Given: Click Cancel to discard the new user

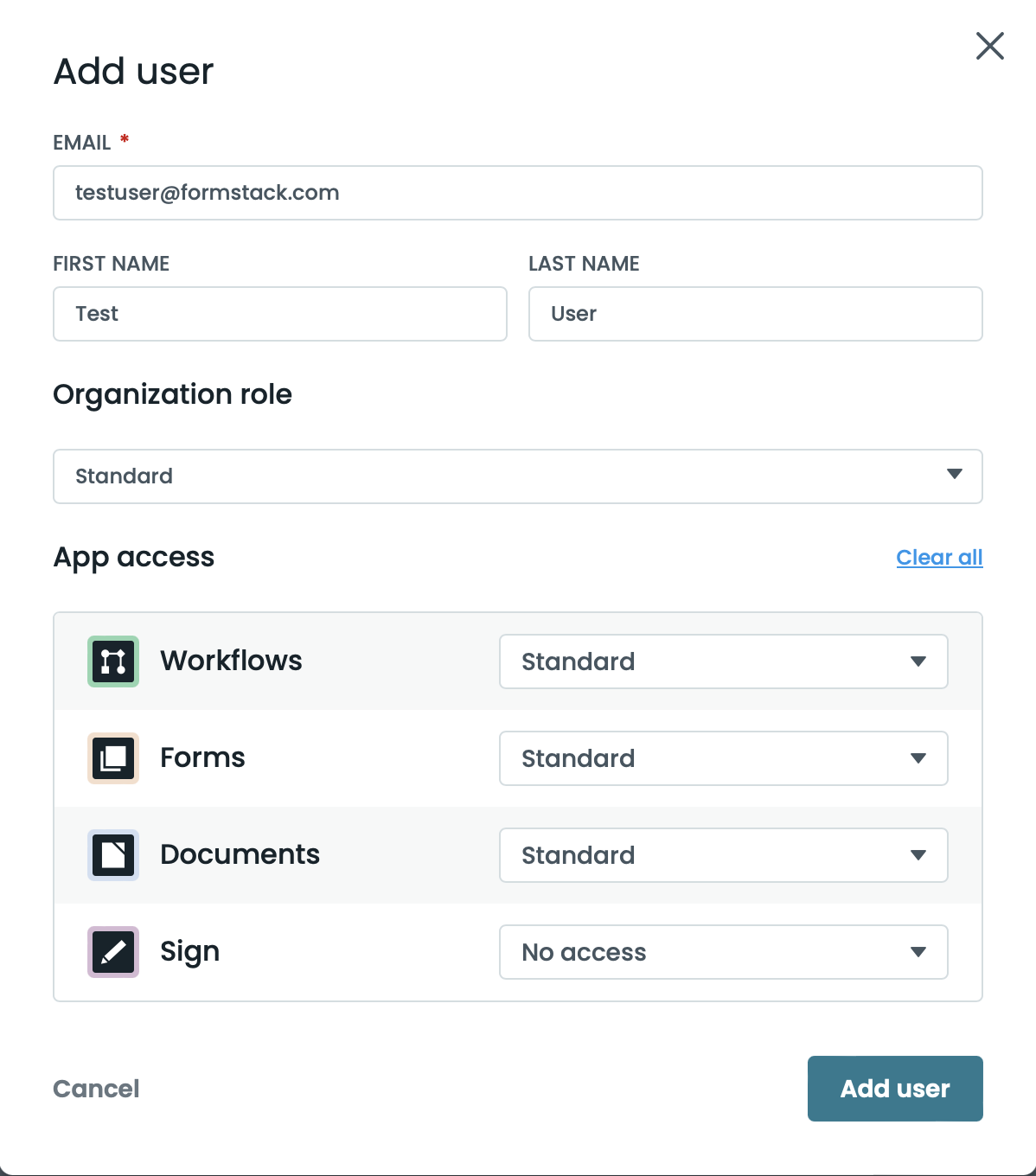Looking at the screenshot, I should click(x=96, y=1089).
